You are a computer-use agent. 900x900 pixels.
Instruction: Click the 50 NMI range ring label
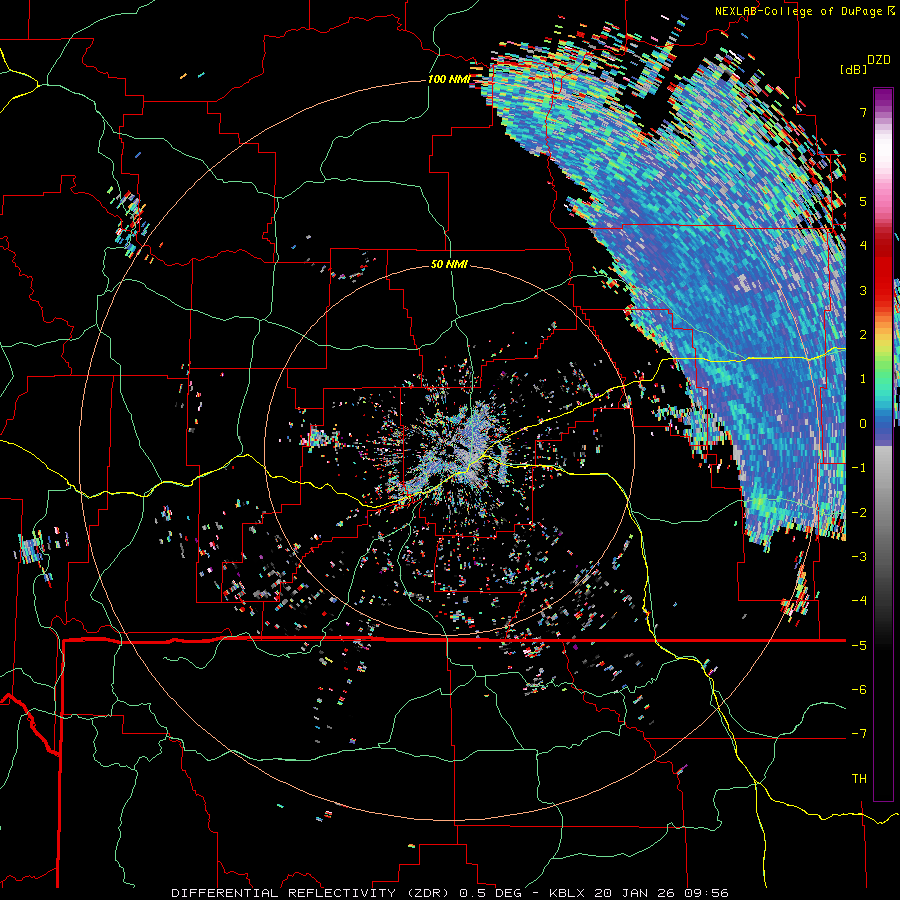click(449, 264)
